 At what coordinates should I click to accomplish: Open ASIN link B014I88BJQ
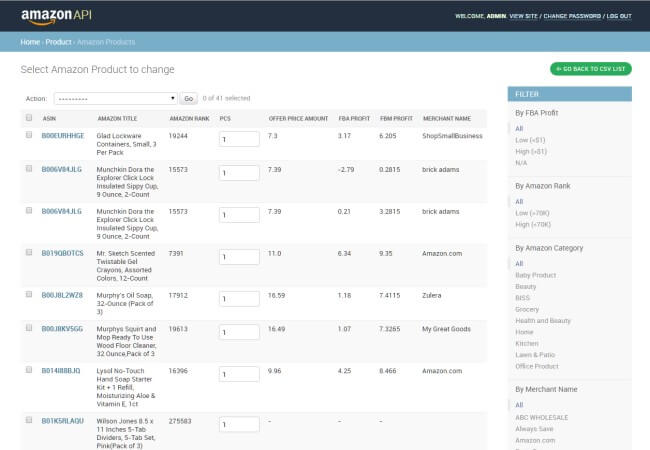tap(62, 370)
